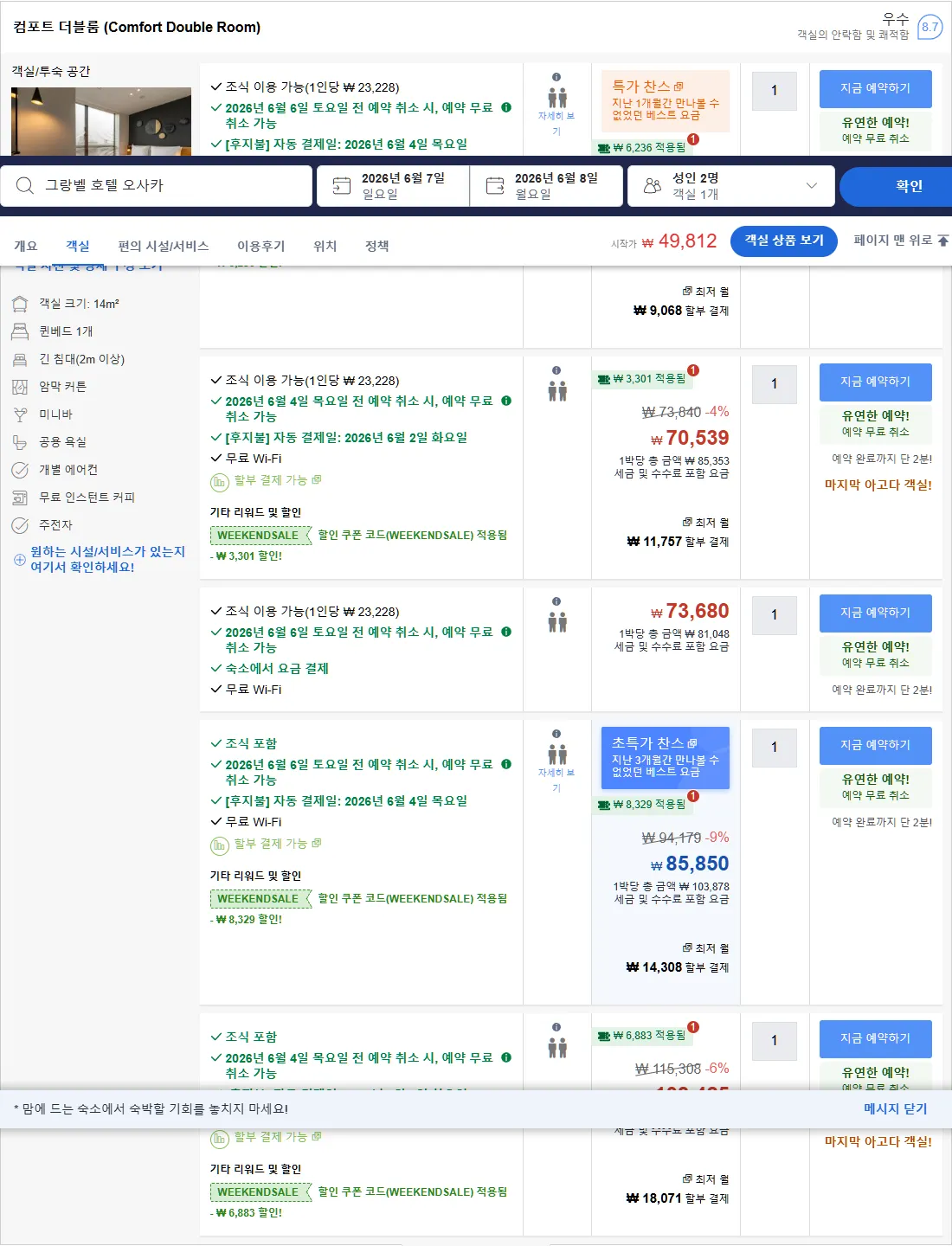Screen dimensions: 952x1246
Task: Click 최저 월 ₩14,308 할부 결제 link
Action: (x=679, y=959)
